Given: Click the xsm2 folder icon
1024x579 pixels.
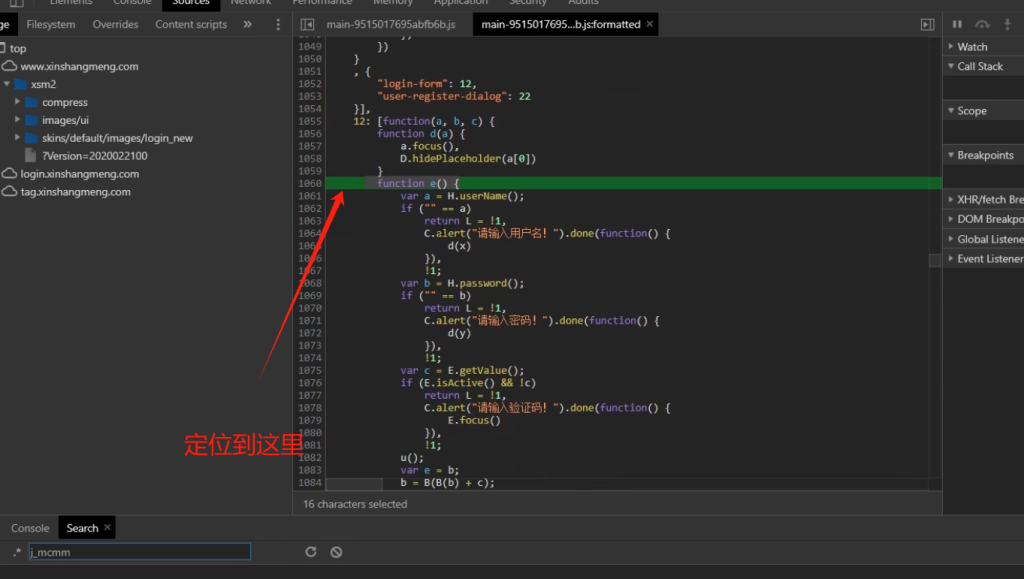Looking at the screenshot, I should click(x=21, y=84).
